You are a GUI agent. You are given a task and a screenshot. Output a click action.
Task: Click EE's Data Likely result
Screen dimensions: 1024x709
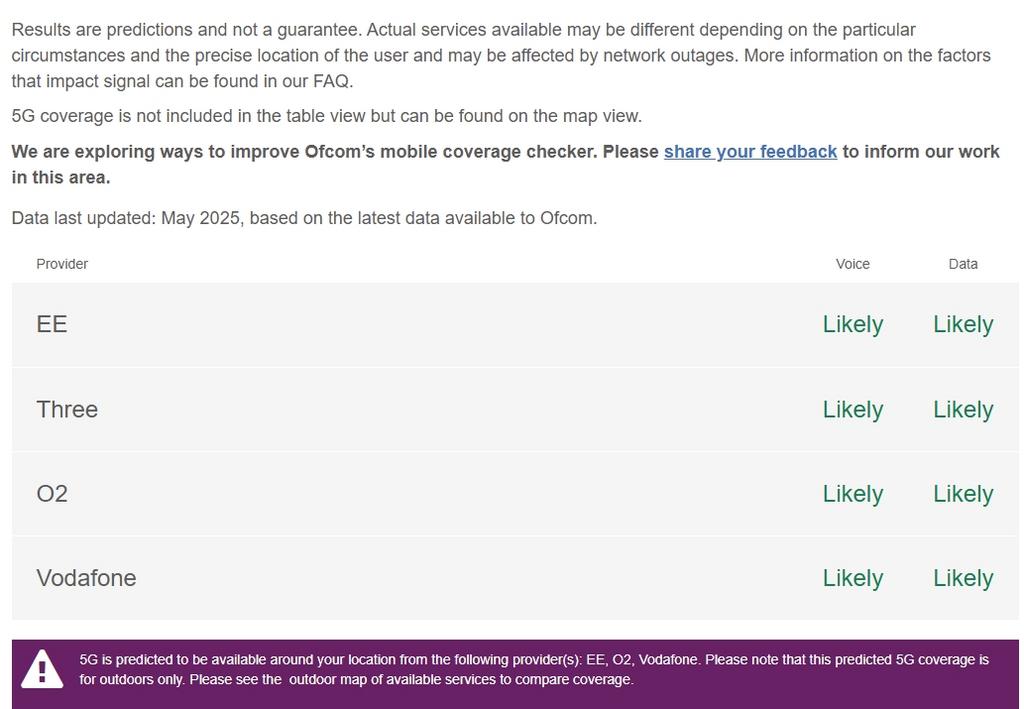pos(963,324)
